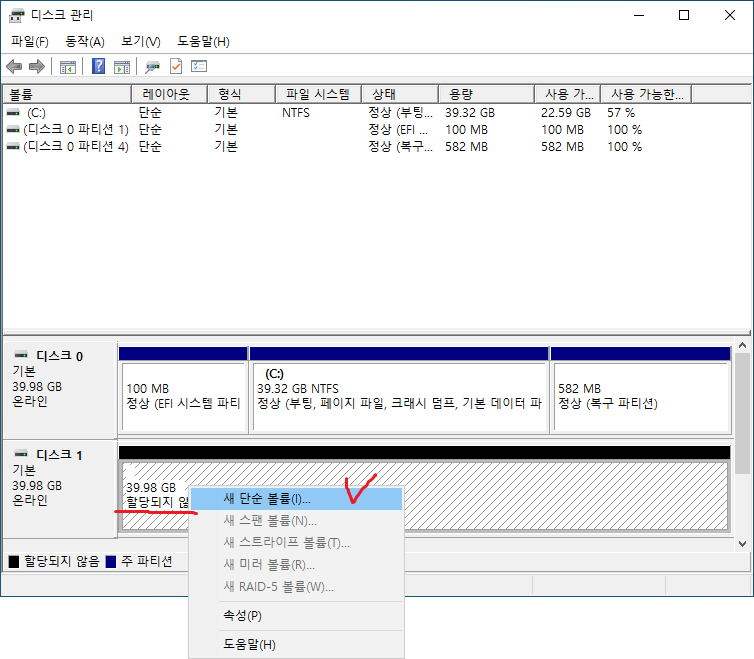This screenshot has width=754, height=659.
Task: Click the 39.32 GB capacity cell
Action: coord(470,113)
